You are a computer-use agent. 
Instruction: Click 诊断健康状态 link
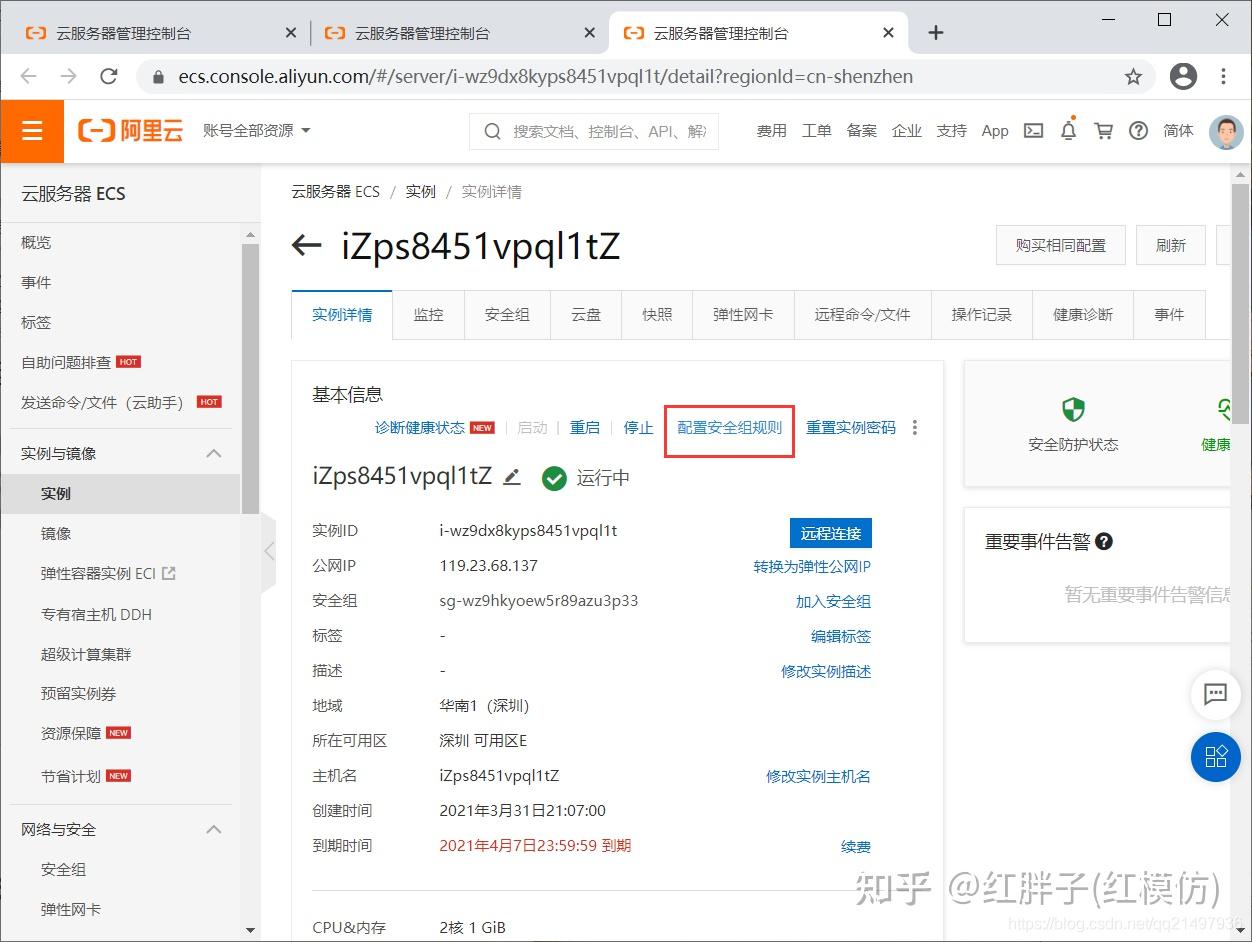(420, 428)
